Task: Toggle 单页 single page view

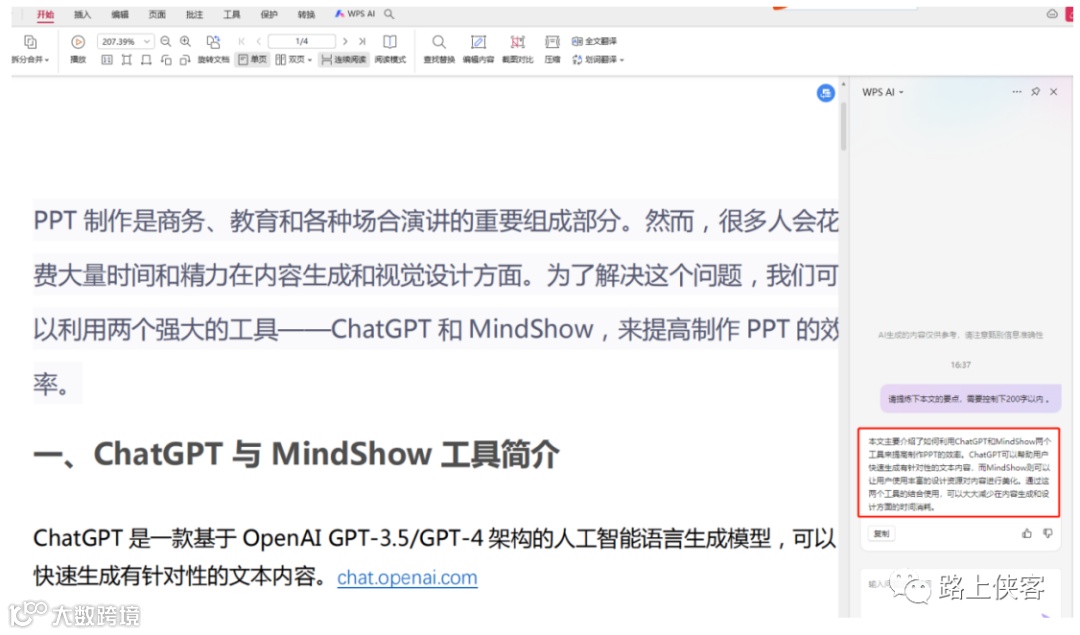Action: [252, 60]
